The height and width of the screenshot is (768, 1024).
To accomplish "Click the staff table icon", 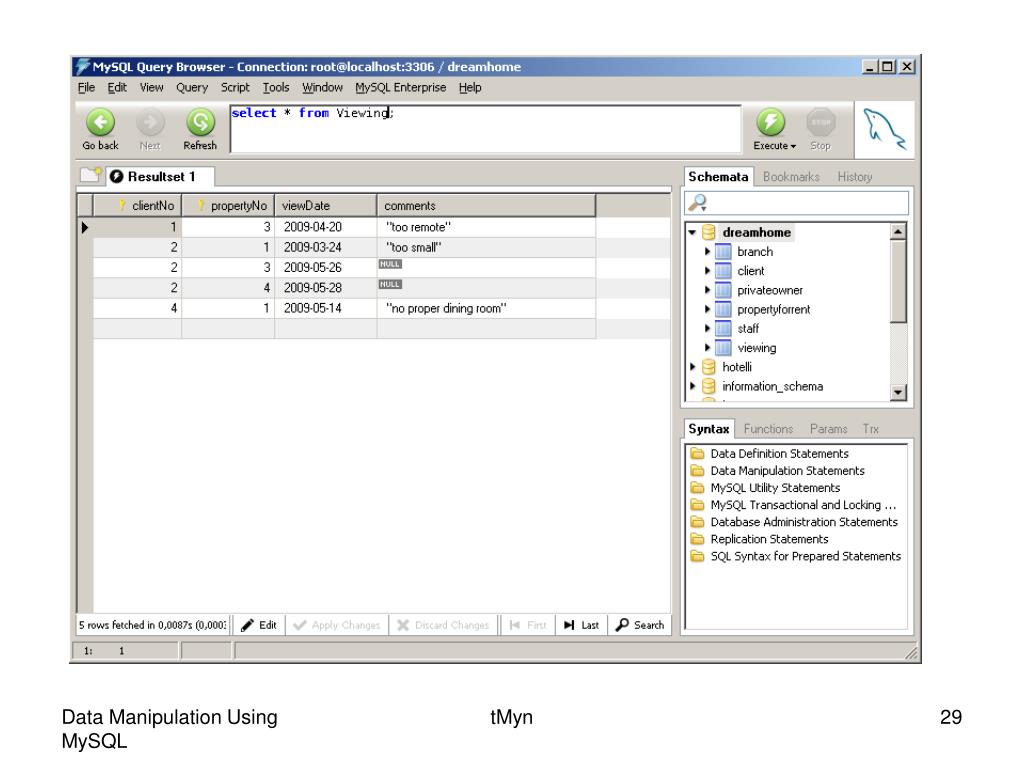I will tap(723, 328).
